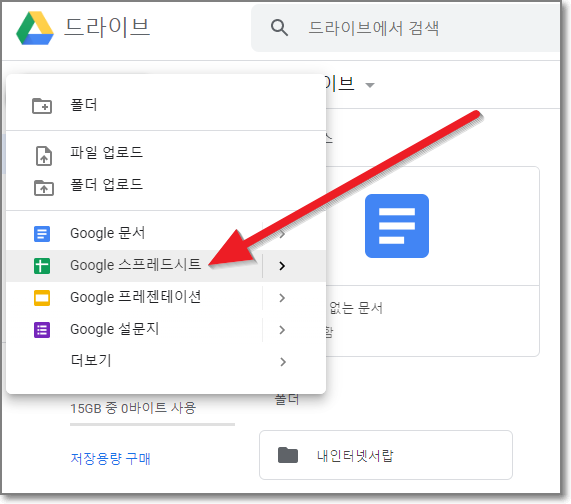This screenshot has width=571, height=504.
Task: Click the purple Google Forms icon
Action: [x=42, y=330]
